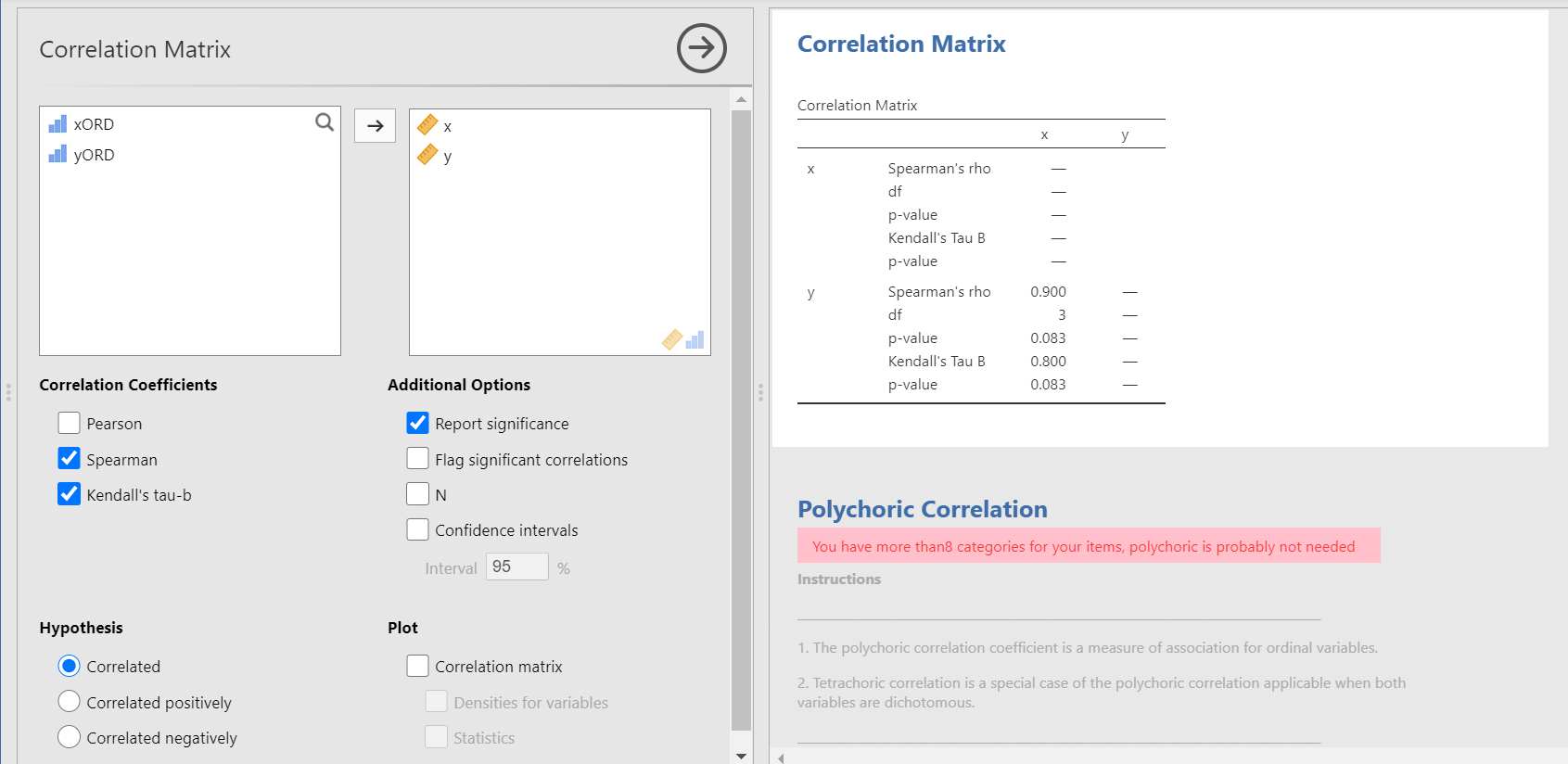This screenshot has width=1568, height=764.
Task: Select continuous variable x in target box
Action: [x=447, y=126]
